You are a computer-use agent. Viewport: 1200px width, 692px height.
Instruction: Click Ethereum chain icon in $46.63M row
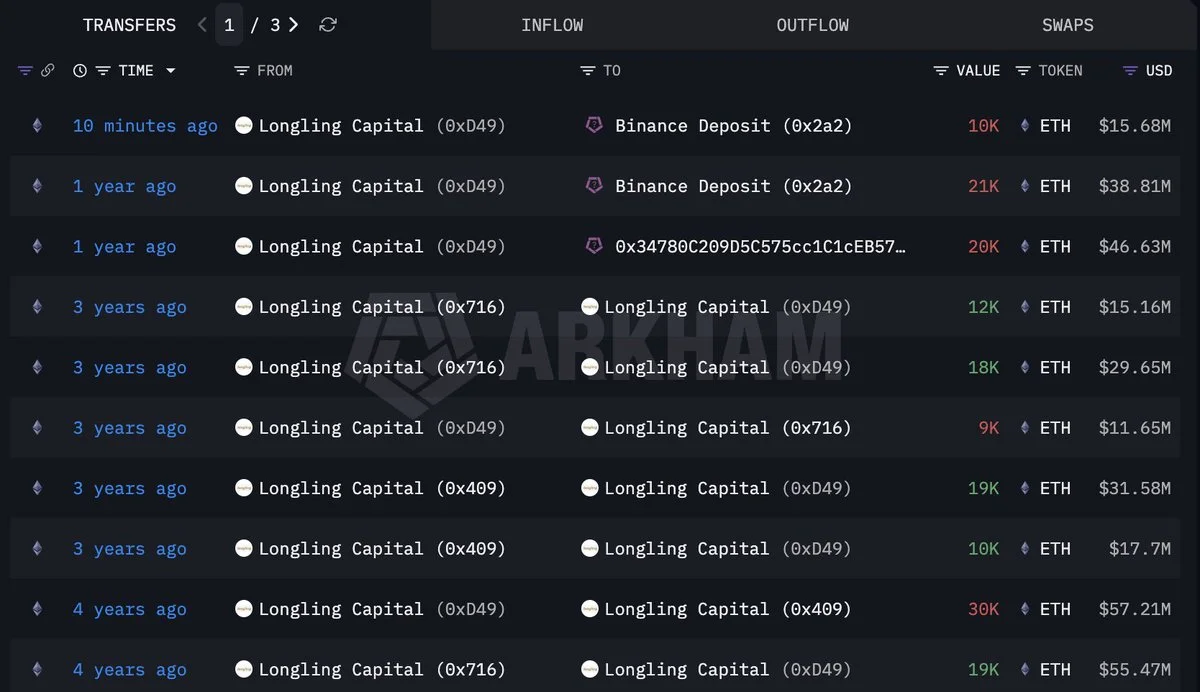(37, 247)
